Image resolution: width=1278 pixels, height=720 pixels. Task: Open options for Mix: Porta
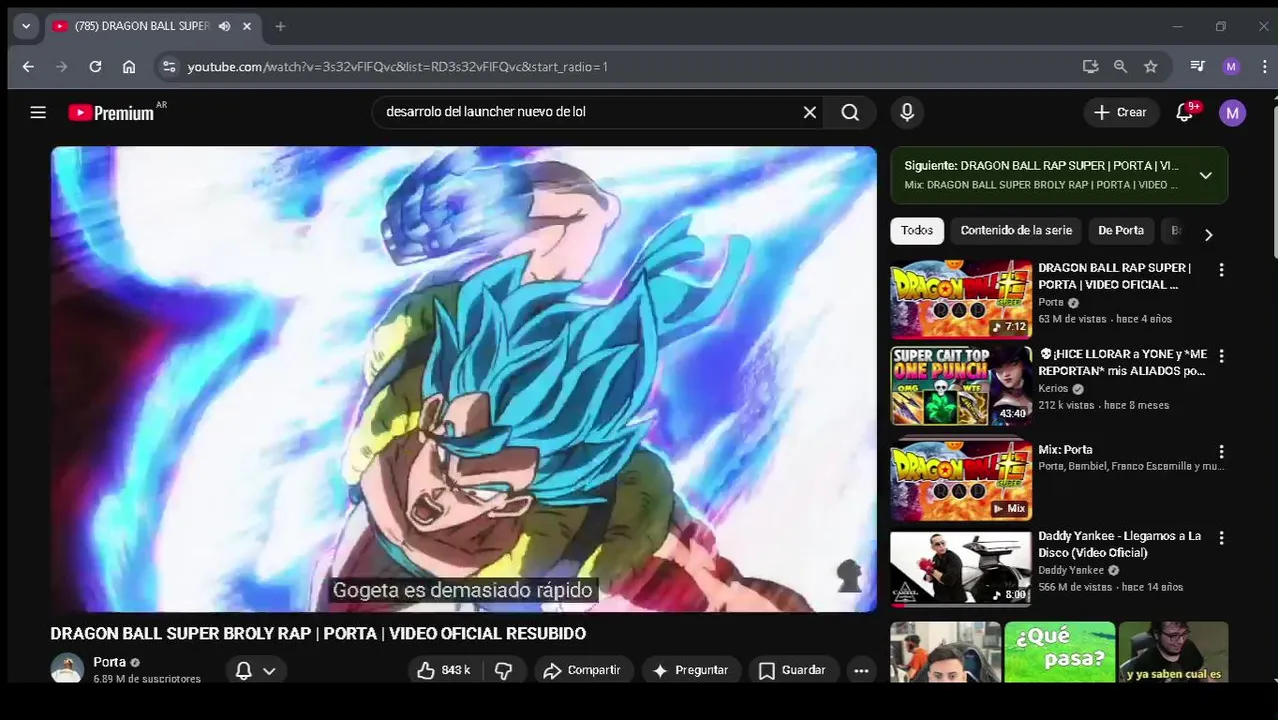pyautogui.click(x=1221, y=452)
